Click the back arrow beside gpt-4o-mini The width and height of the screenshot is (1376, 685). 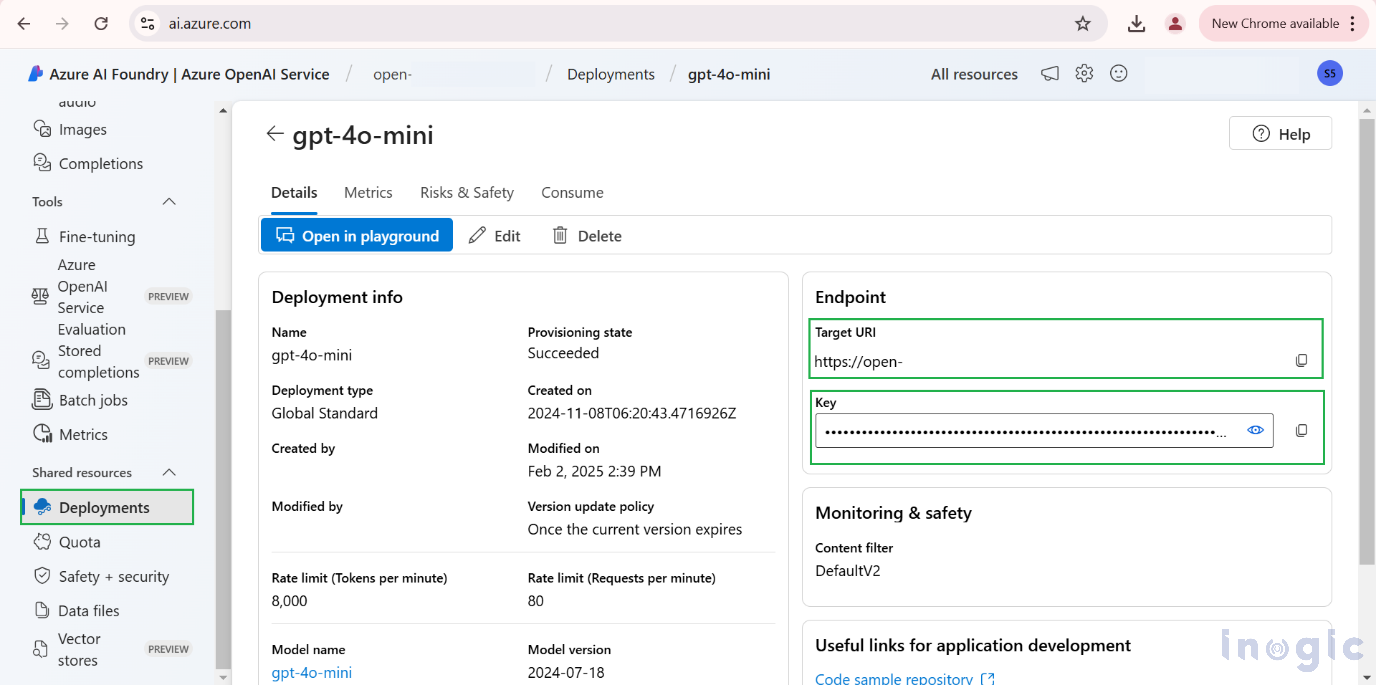tap(275, 134)
